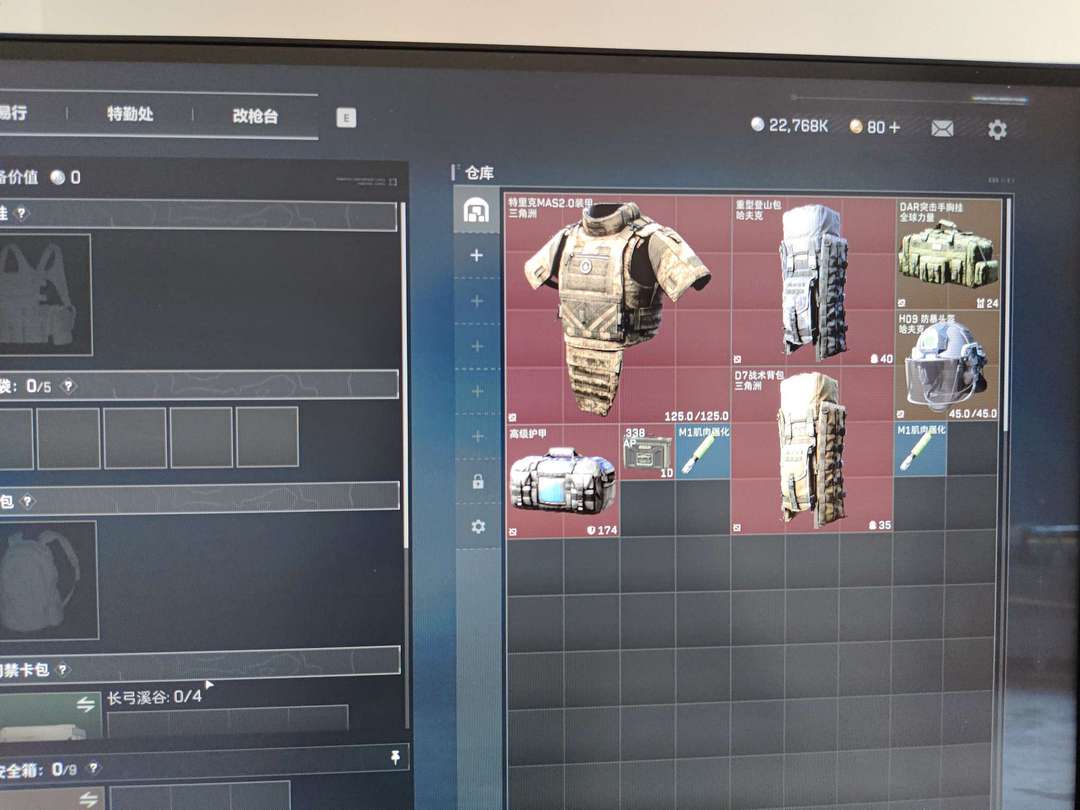
Task: Click the empty backpack equipment slot
Action: point(48,580)
